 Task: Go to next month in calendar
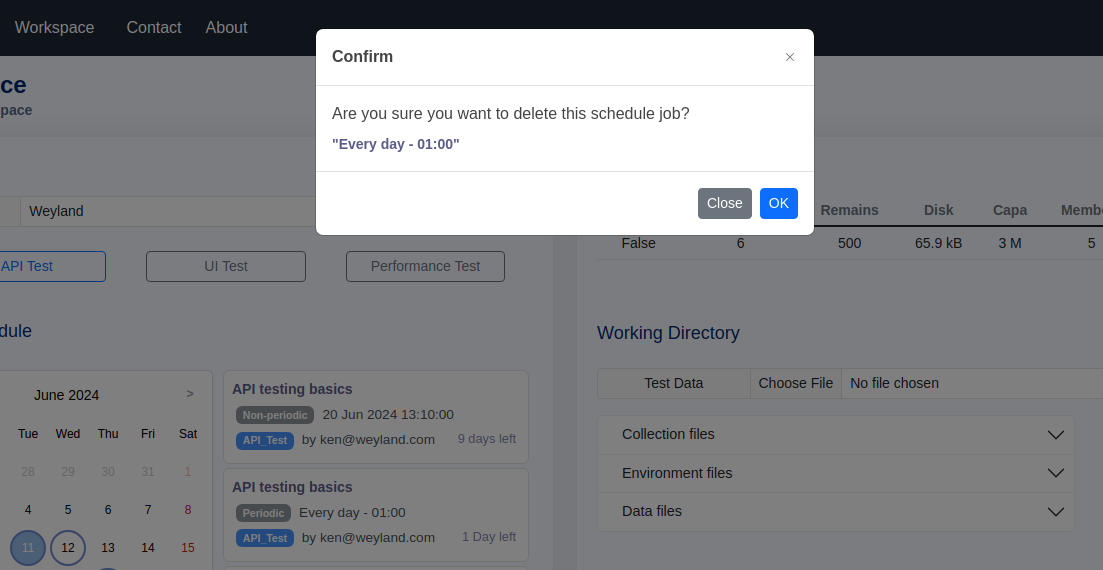[x=190, y=394]
